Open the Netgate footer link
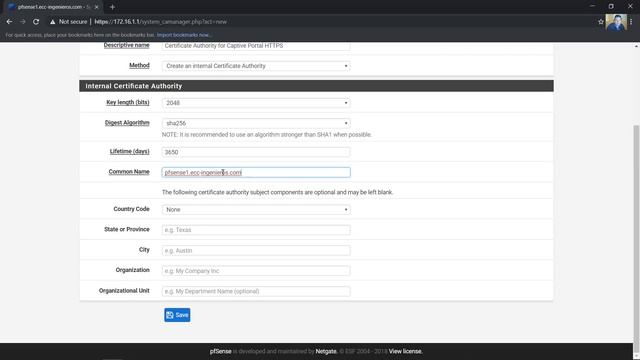 point(326,351)
